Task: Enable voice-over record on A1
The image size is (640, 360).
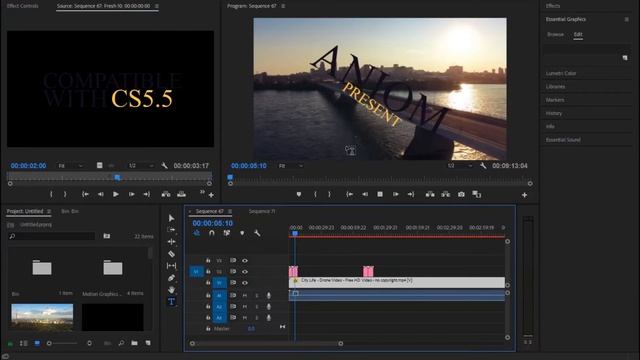Action: coord(269,295)
